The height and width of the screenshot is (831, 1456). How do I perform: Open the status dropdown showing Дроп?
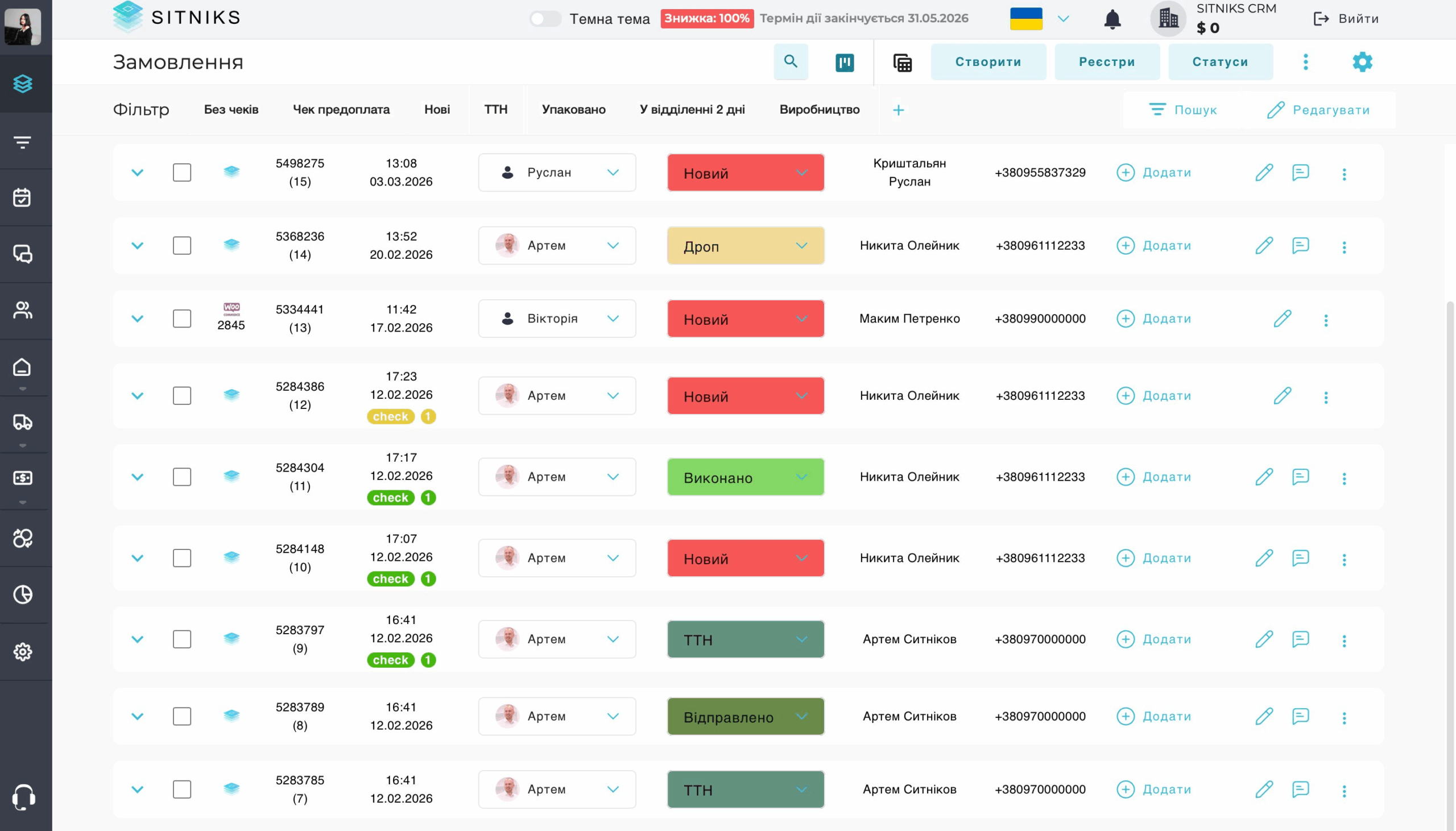pos(745,245)
